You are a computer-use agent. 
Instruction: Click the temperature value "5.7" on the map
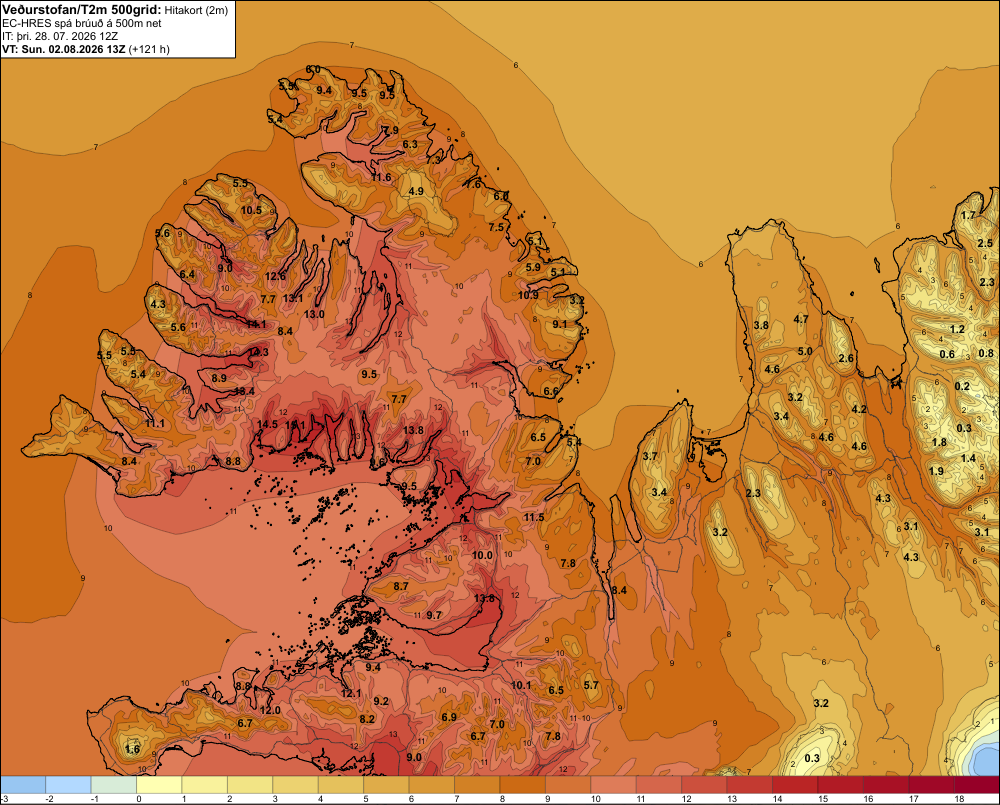591,685
